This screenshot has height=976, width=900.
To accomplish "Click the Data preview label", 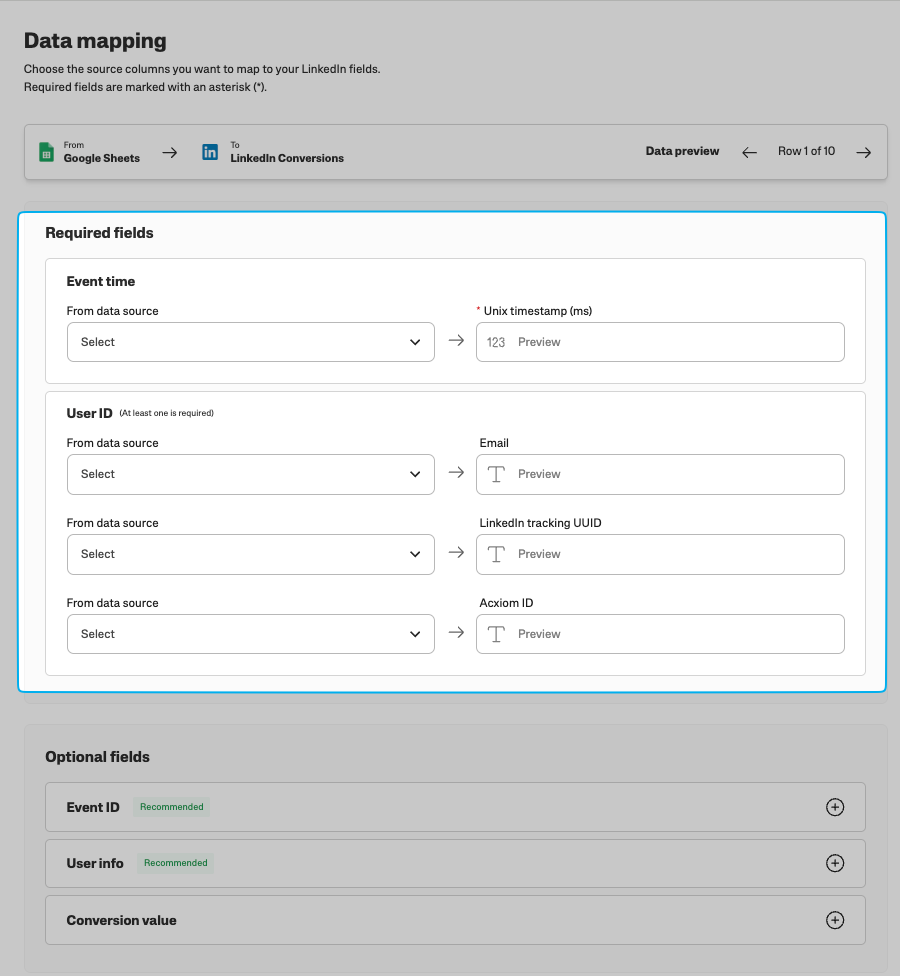I will (x=682, y=152).
